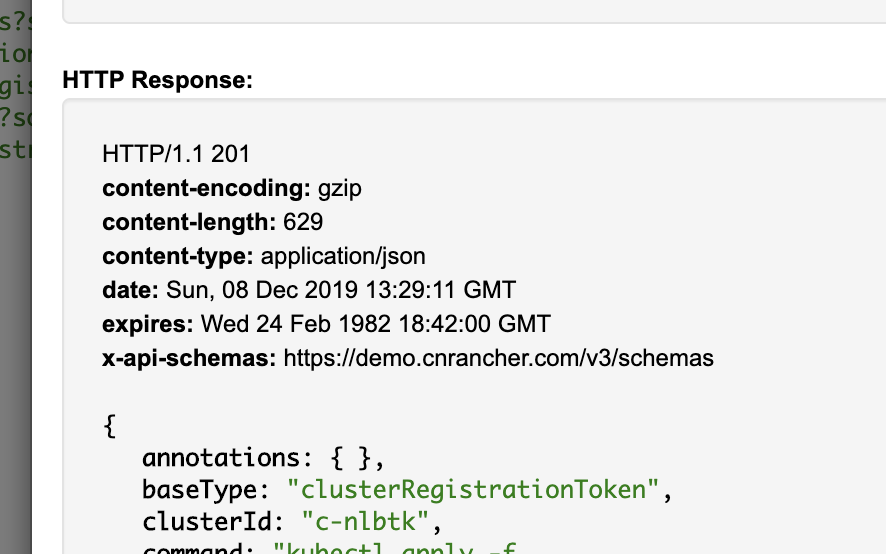Select the application/json value

pos(343,257)
